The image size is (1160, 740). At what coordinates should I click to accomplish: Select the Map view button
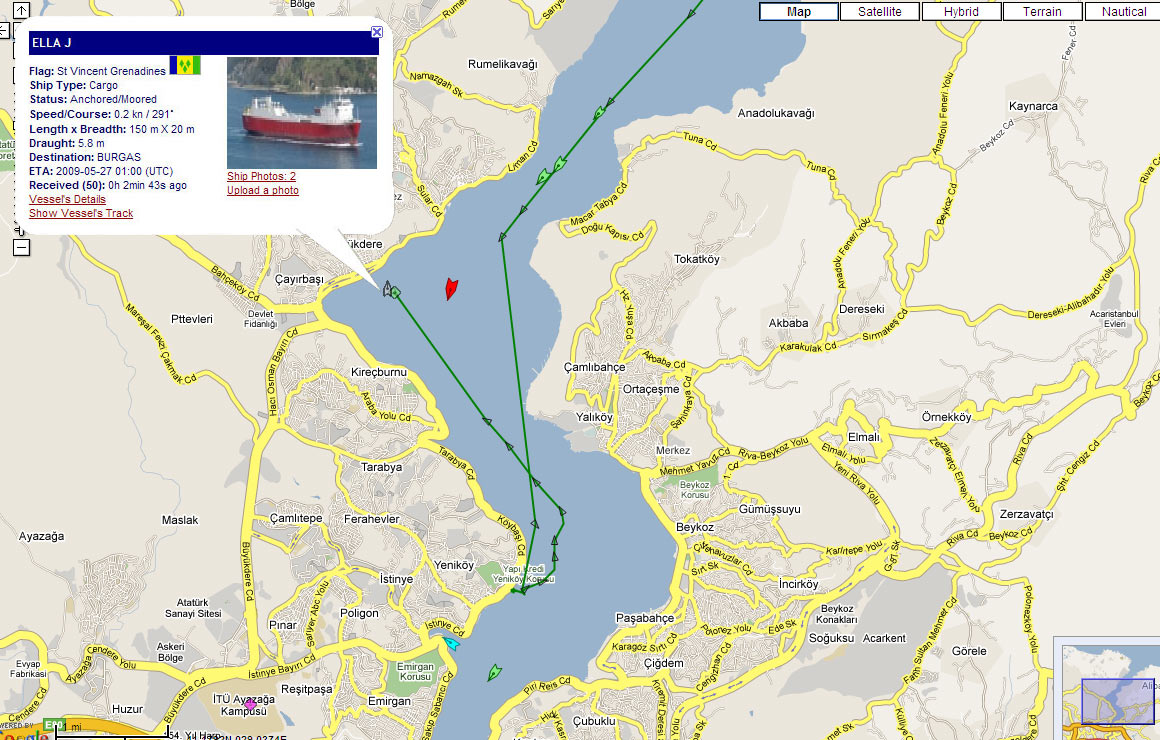coord(798,12)
